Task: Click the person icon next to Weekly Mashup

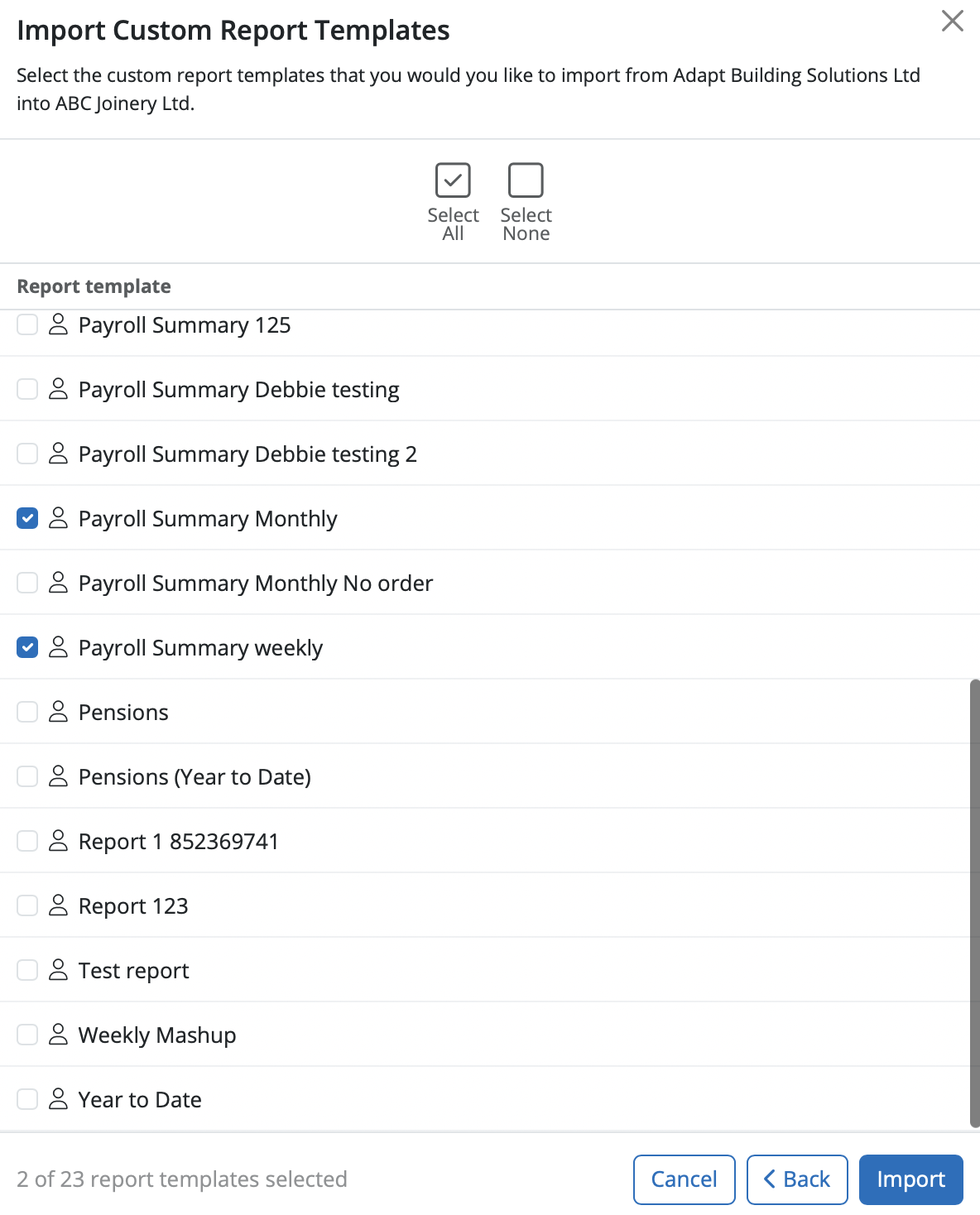Action: click(x=58, y=1035)
